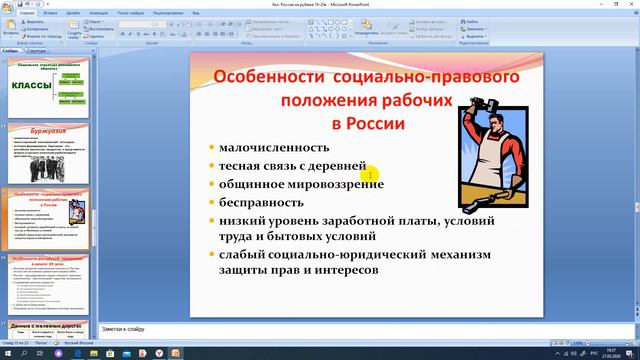This screenshot has width=640, height=360.
Task: Toggle Underline formatting in Font group
Action: coord(138,34)
